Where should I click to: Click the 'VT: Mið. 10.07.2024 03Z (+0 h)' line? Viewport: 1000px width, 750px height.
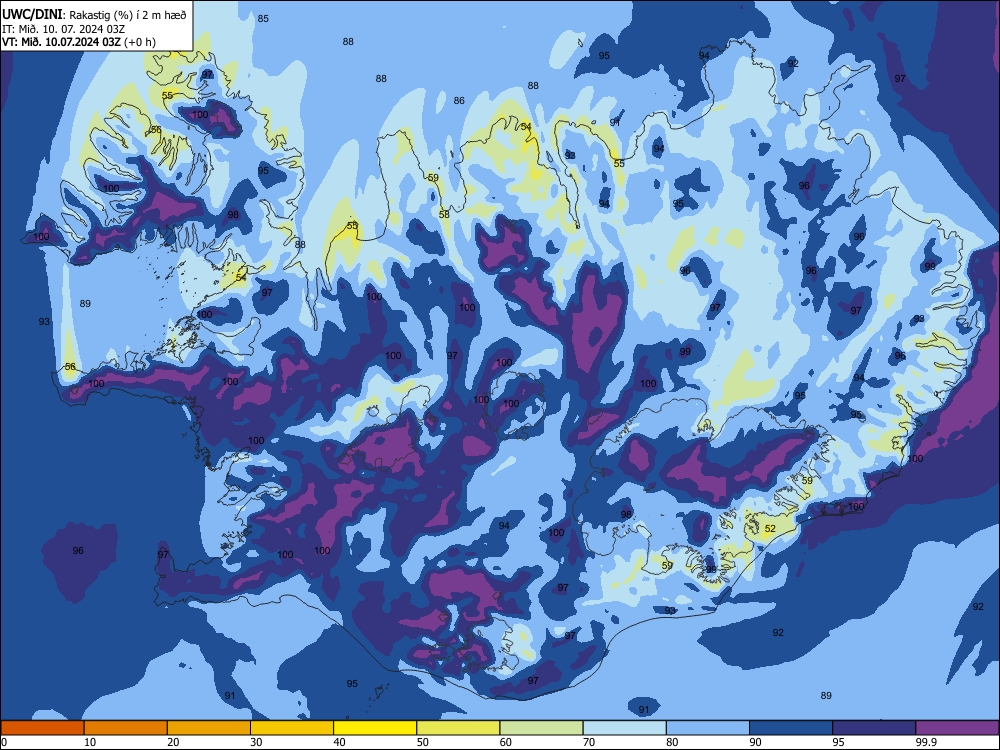78,42
